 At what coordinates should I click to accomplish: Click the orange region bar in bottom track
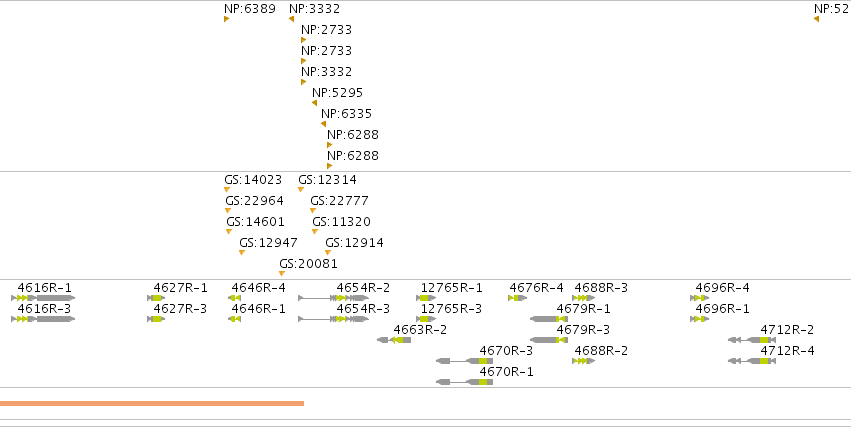152,404
